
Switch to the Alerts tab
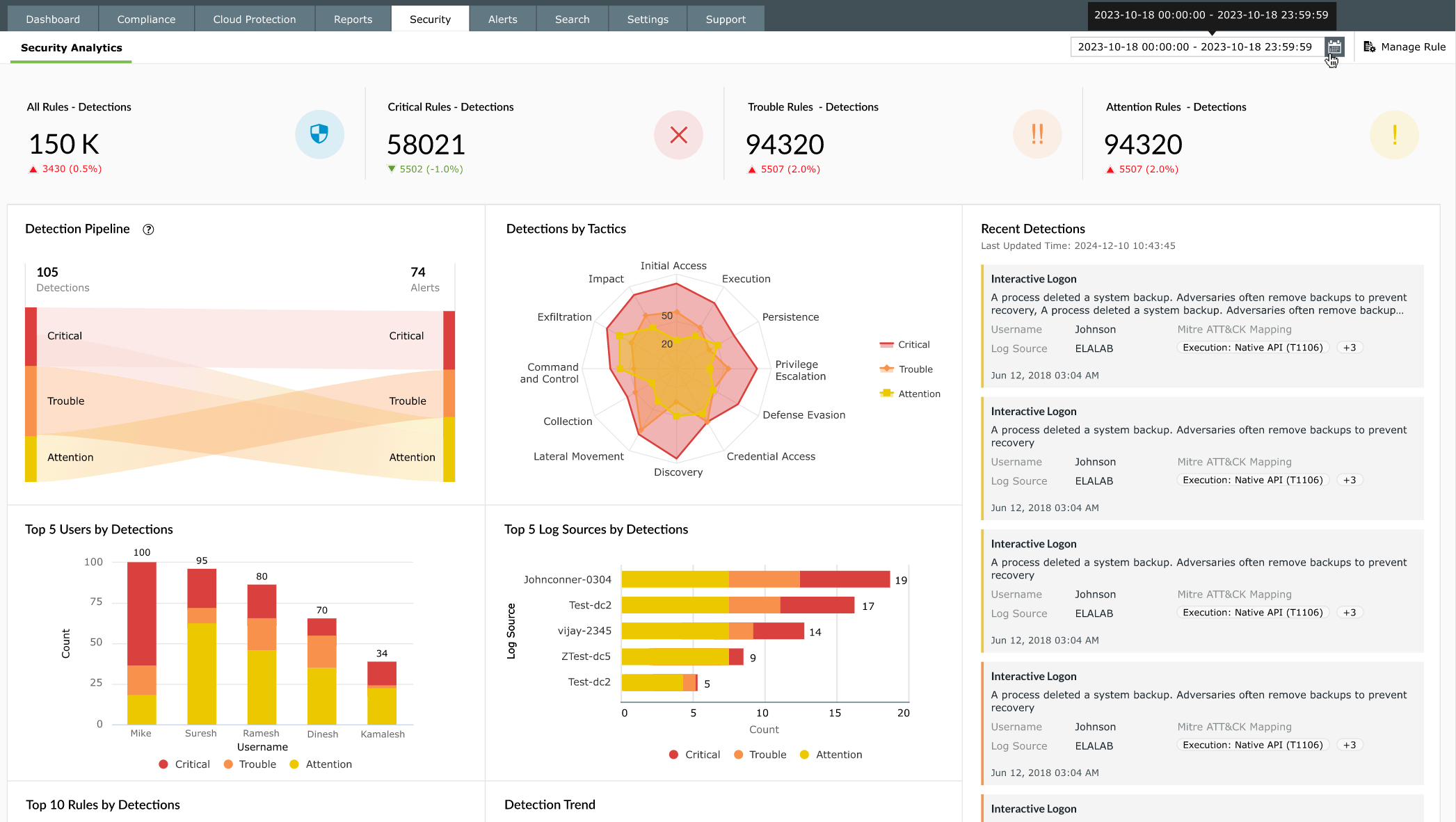click(x=502, y=18)
